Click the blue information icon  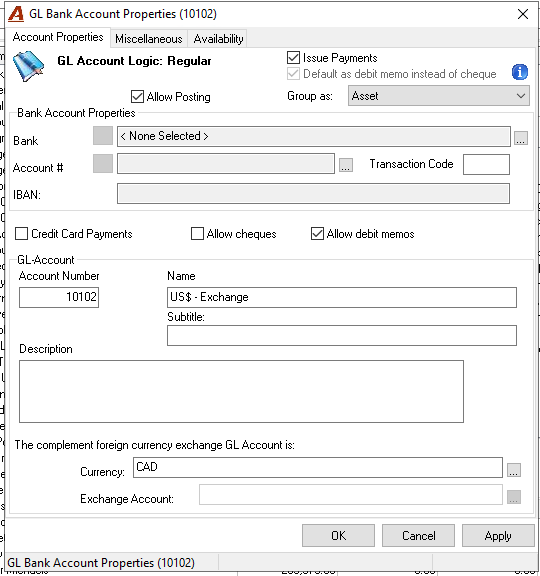click(x=519, y=72)
